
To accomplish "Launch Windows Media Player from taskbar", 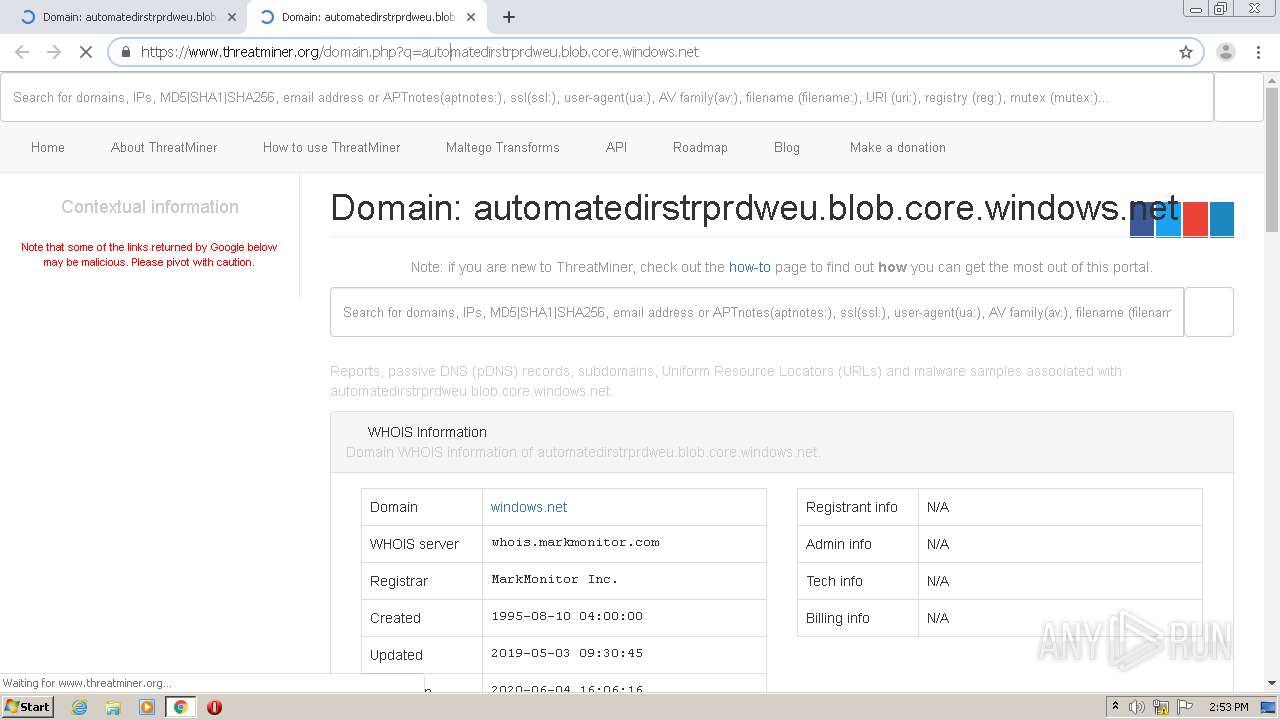I will pyautogui.click(x=147, y=707).
